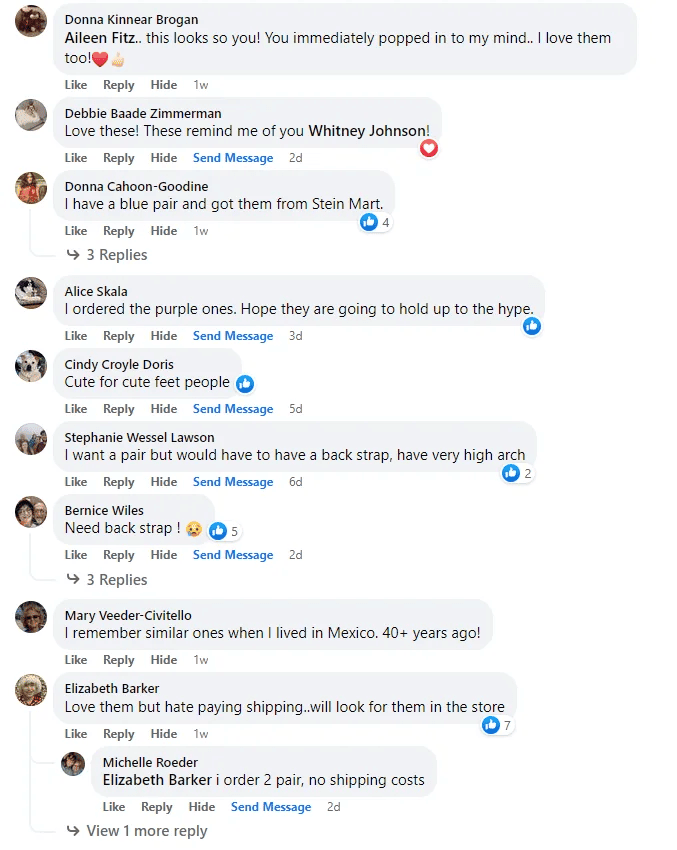Open Donna Kinnear Brogan's profile picture

[31, 20]
